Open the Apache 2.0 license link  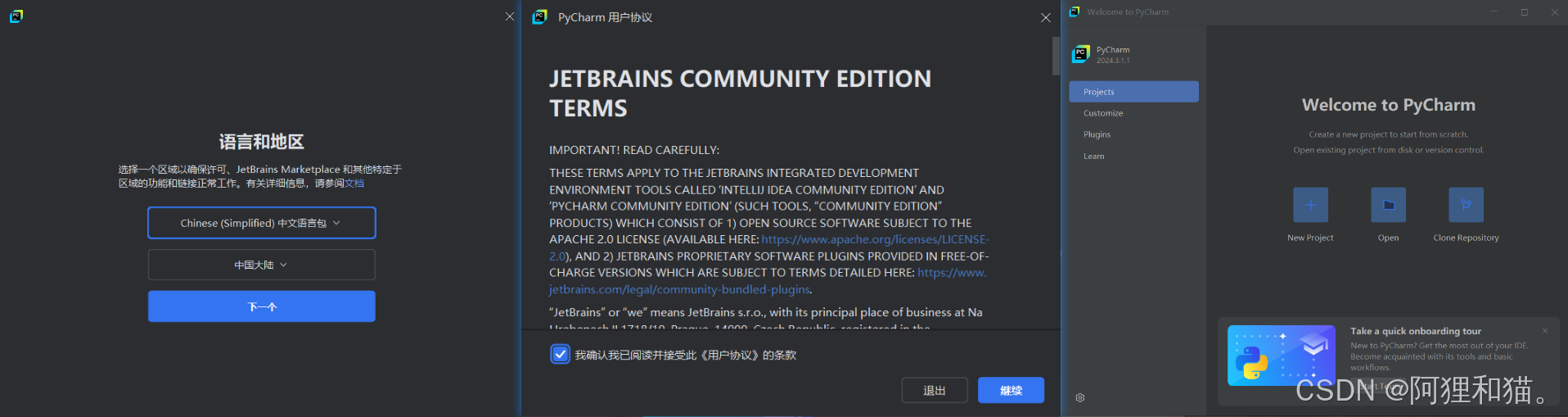875,239
